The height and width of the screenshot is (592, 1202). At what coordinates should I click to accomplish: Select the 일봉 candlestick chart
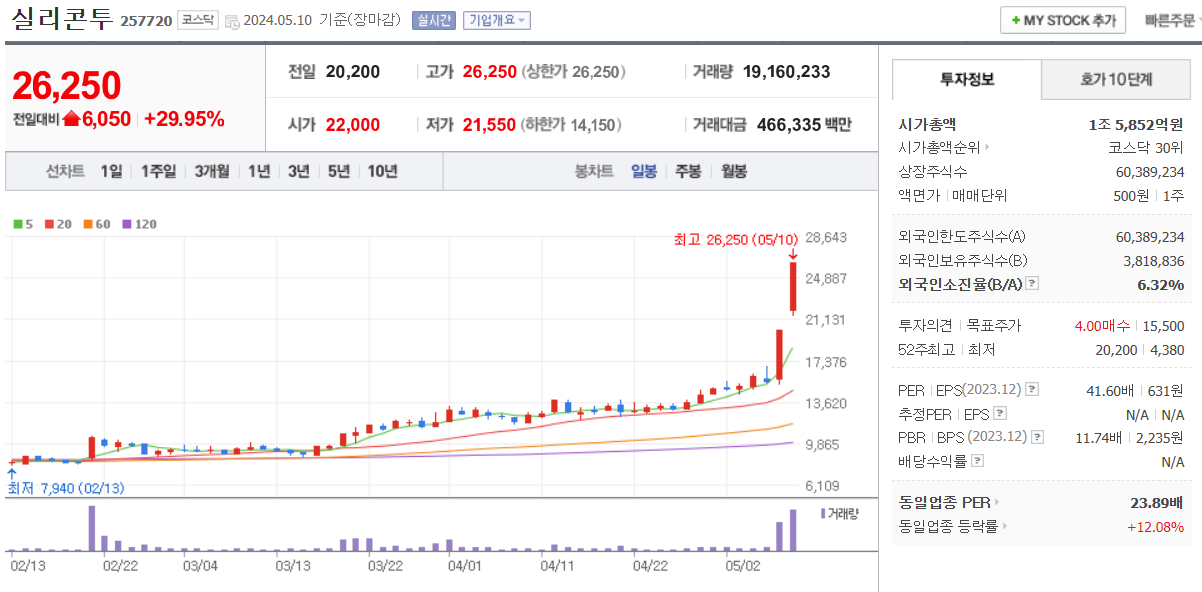point(644,171)
